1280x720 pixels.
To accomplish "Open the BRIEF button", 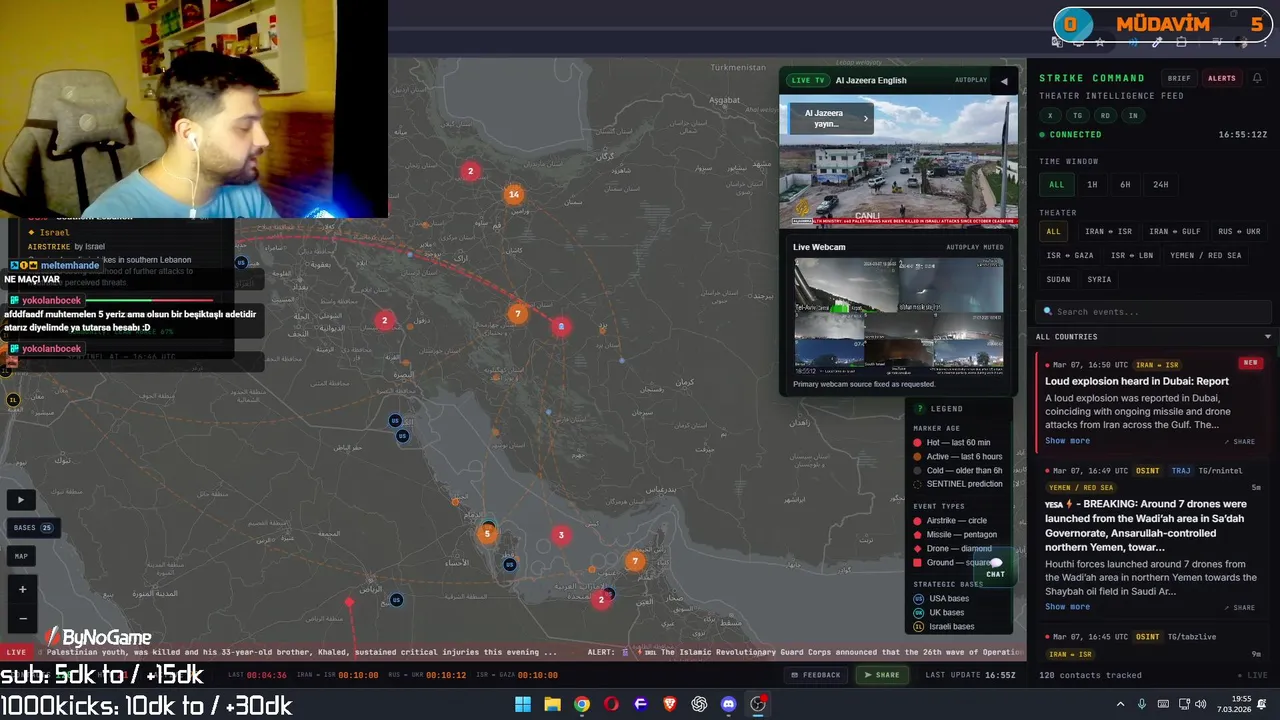I will (1179, 78).
